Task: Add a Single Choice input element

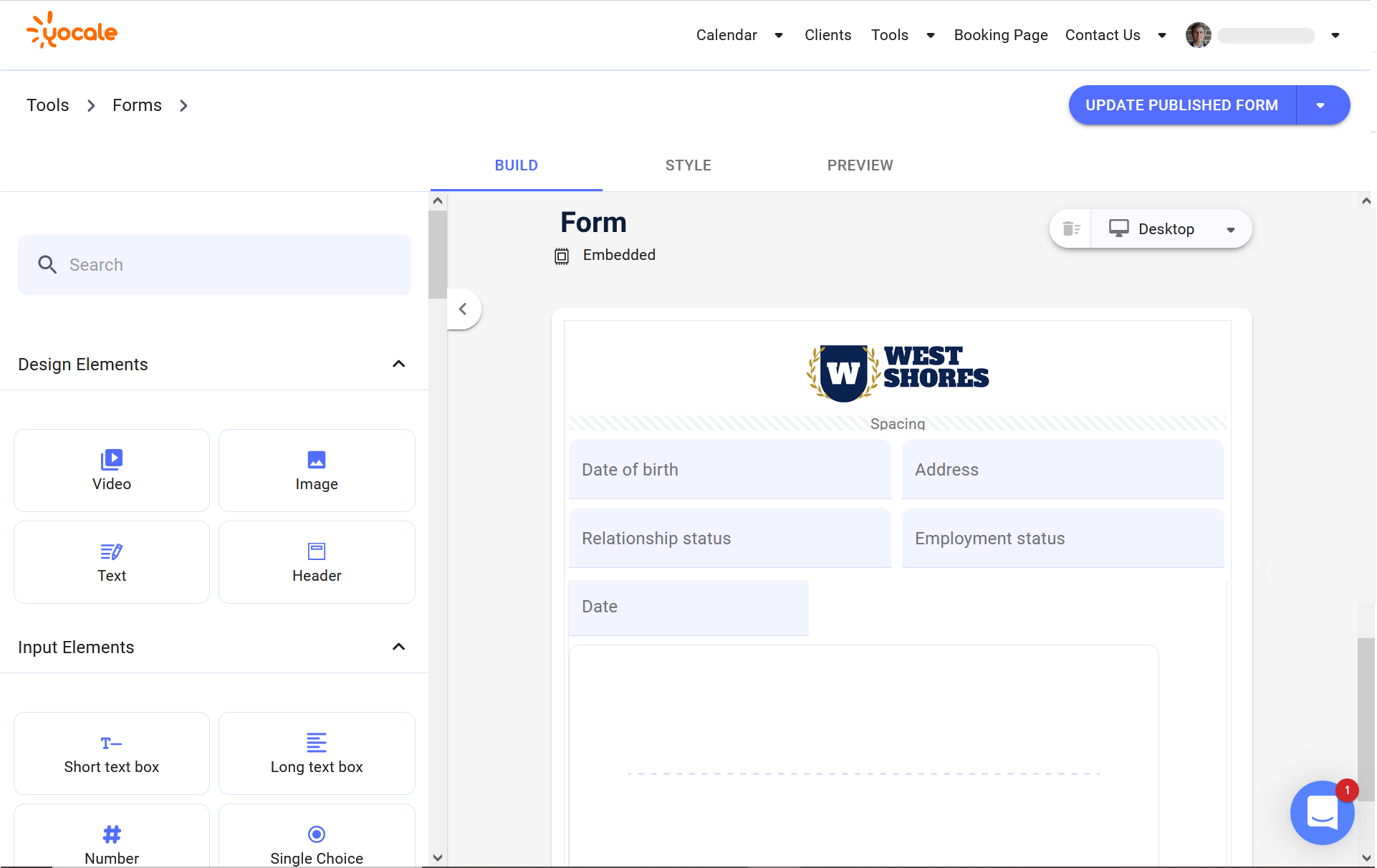Action: pyautogui.click(x=317, y=842)
